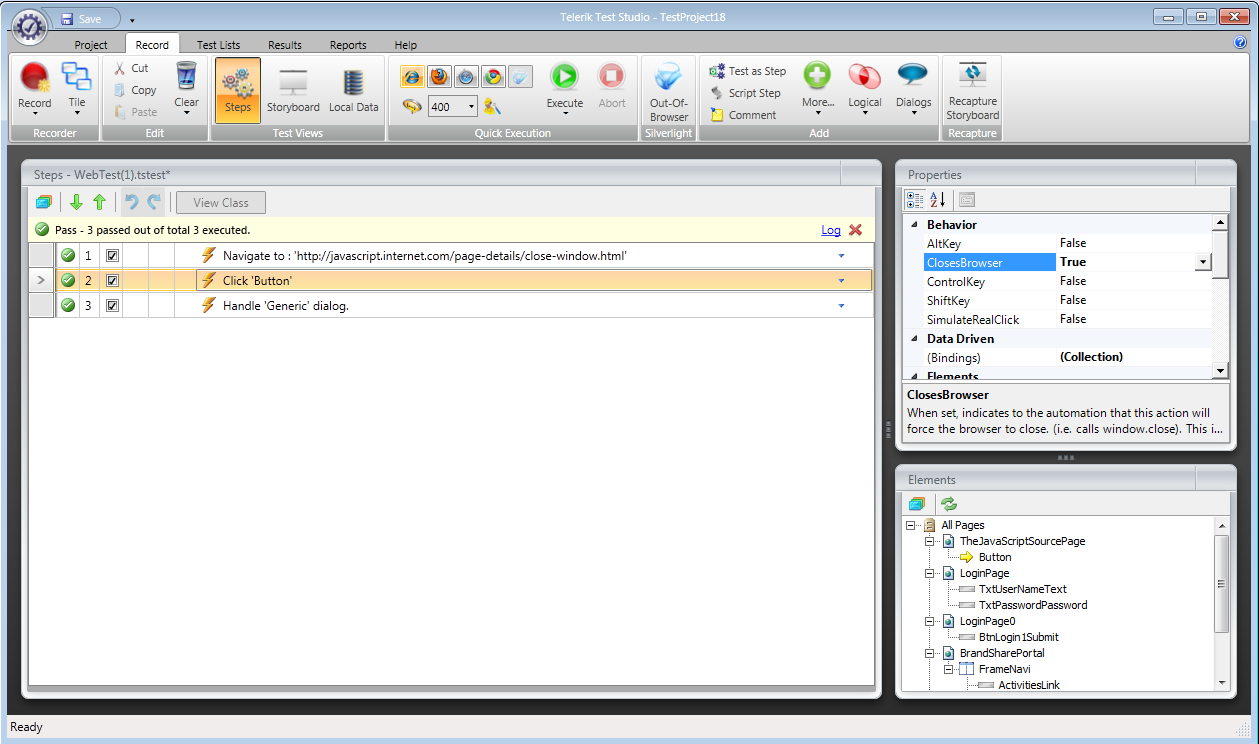Click the Out-Of-Browser Silverlight icon

pyautogui.click(x=669, y=78)
